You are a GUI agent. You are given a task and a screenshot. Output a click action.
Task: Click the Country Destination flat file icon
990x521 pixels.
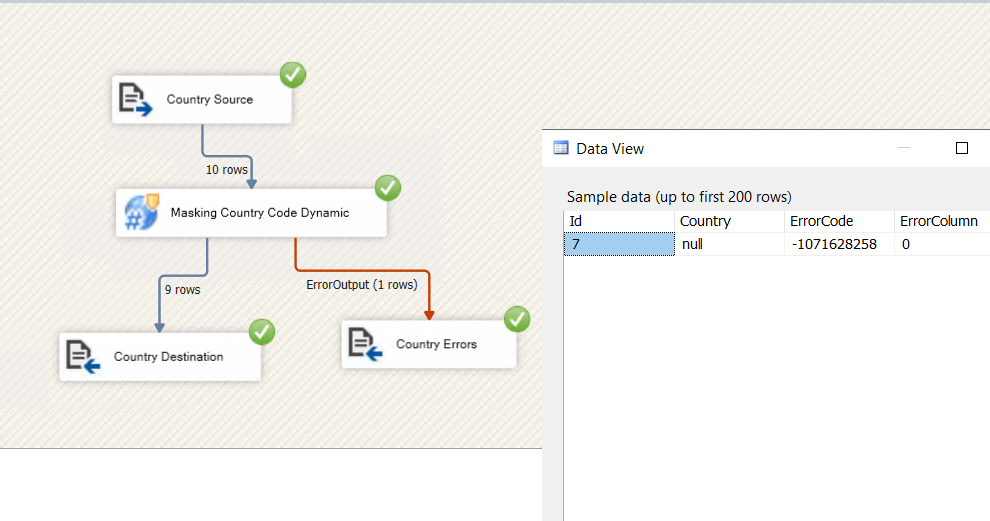pos(83,357)
